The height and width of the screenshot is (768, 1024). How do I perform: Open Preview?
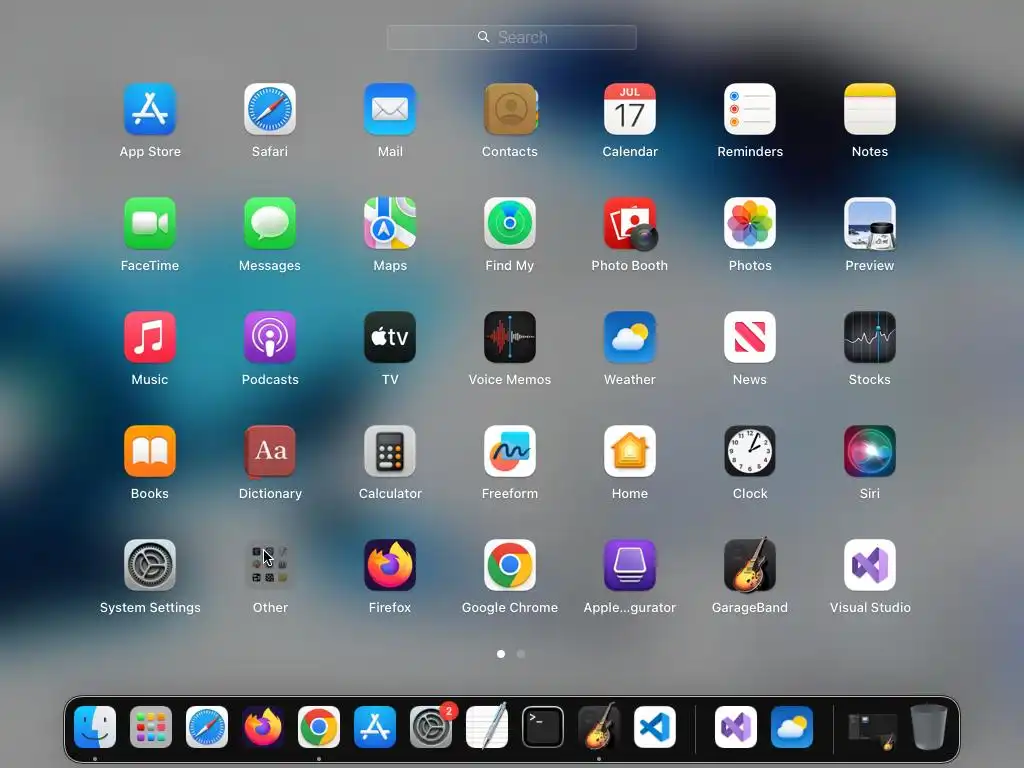[870, 223]
